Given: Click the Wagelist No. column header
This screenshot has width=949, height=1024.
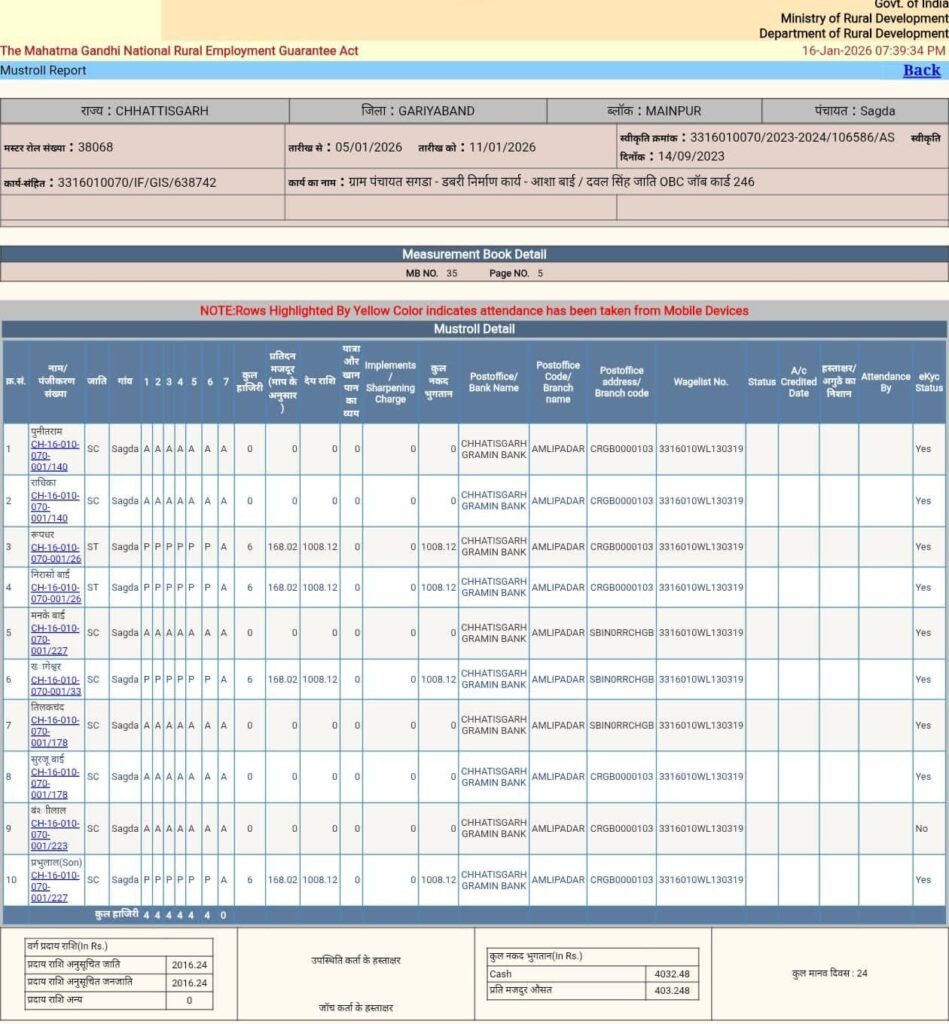Looking at the screenshot, I should coord(700,382).
